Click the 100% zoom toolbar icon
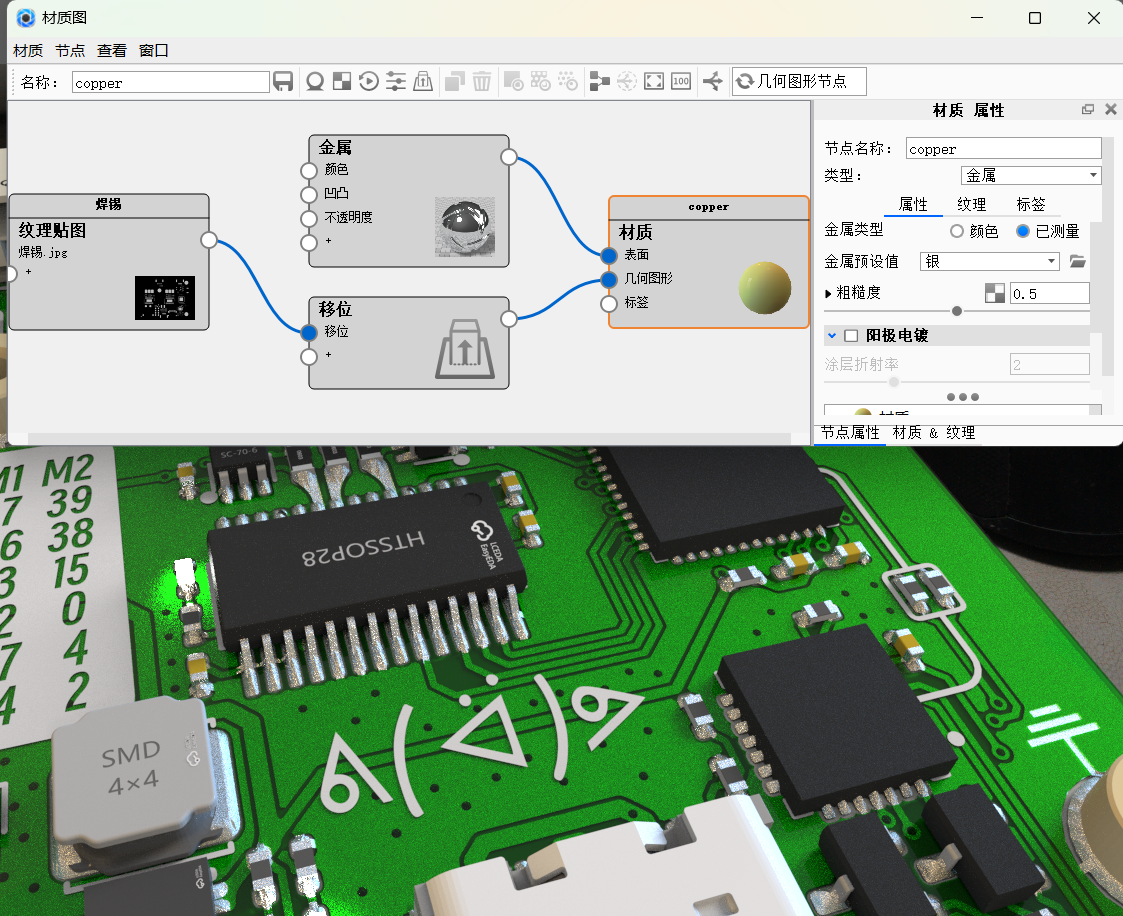Screen dimensions: 1123x916 (x=681, y=82)
